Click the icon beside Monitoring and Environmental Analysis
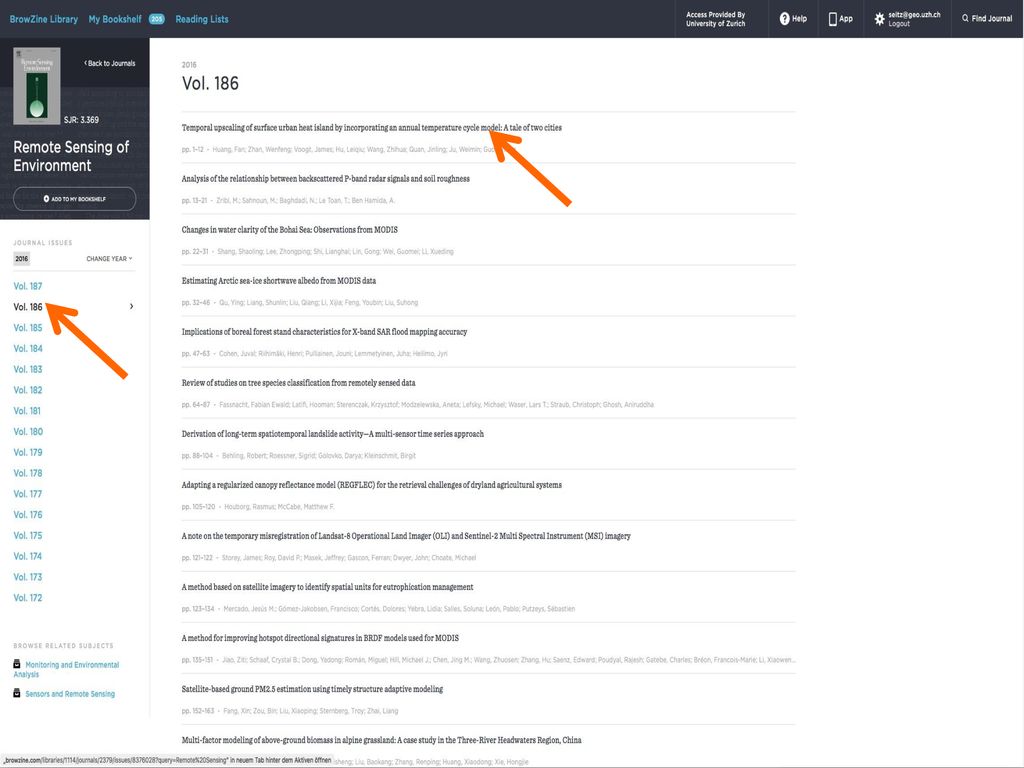The width and height of the screenshot is (1024, 768). 17,664
